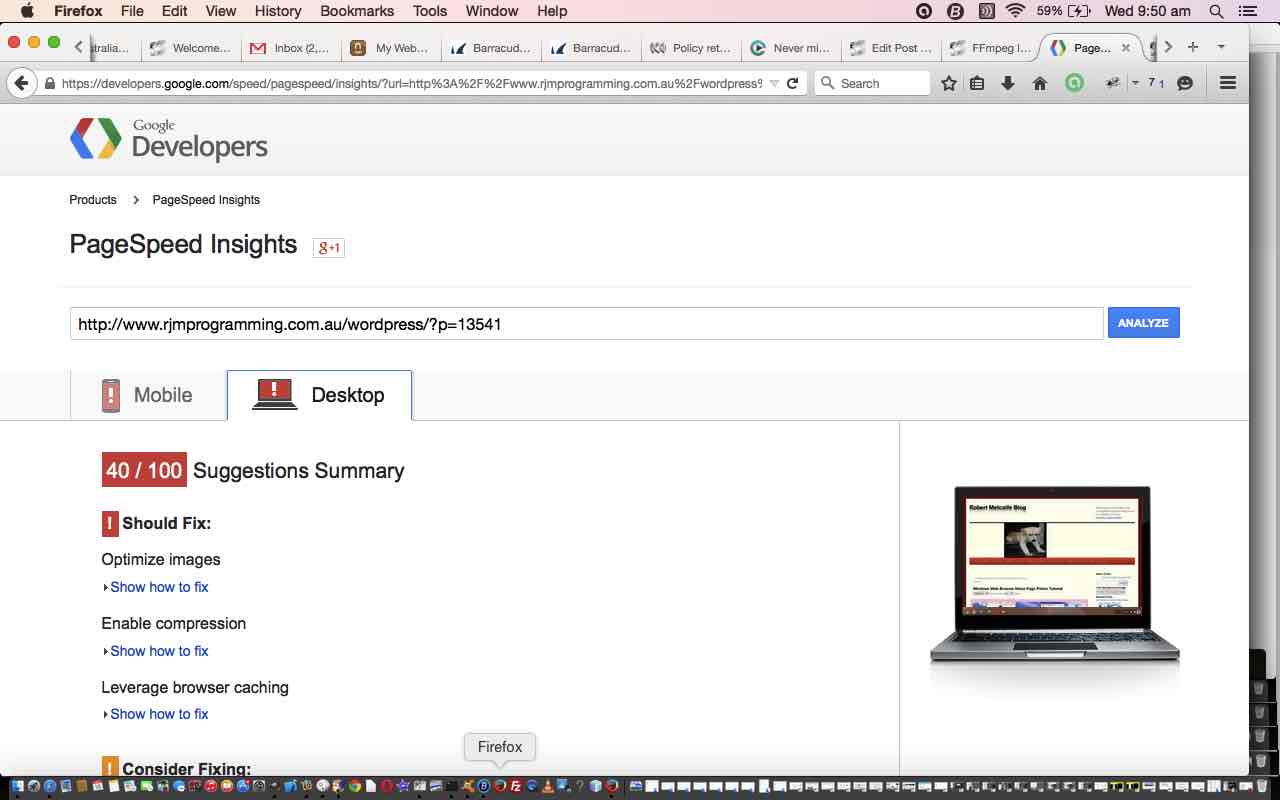Switch to the 'Policy ret...' tab

[692, 47]
